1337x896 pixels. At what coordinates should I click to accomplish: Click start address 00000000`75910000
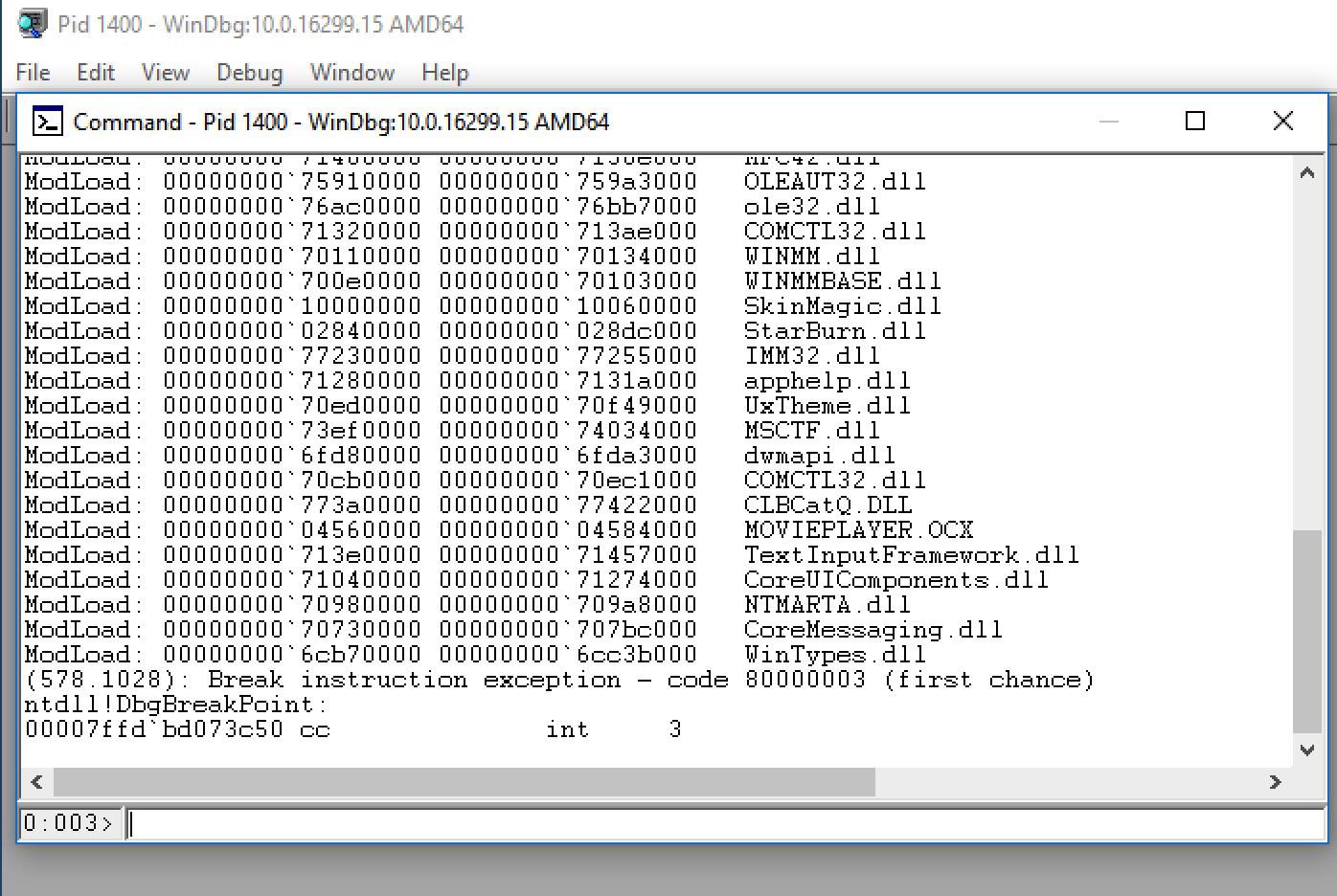pyautogui.click(x=291, y=182)
